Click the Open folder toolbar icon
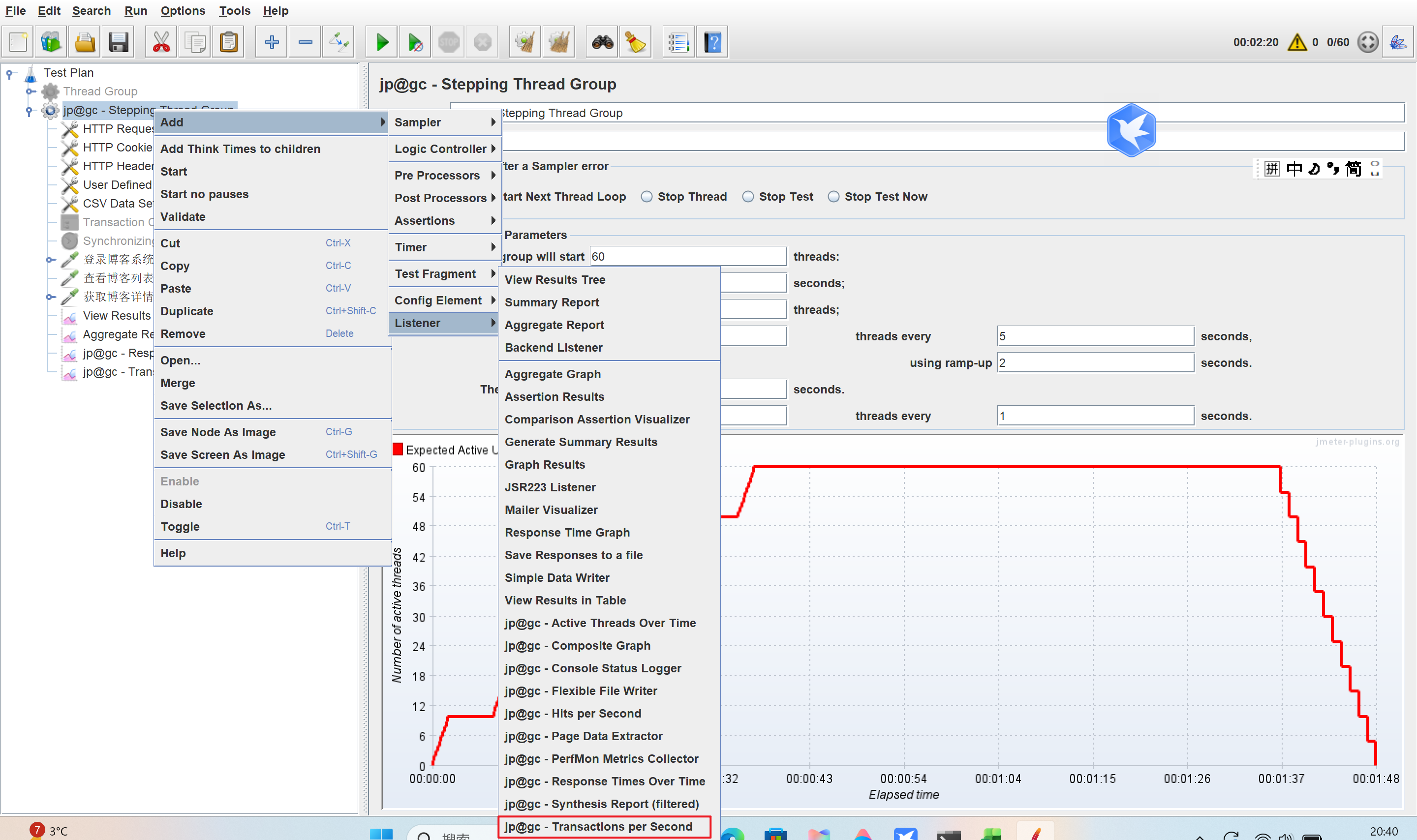The width and height of the screenshot is (1417, 840). (x=85, y=42)
